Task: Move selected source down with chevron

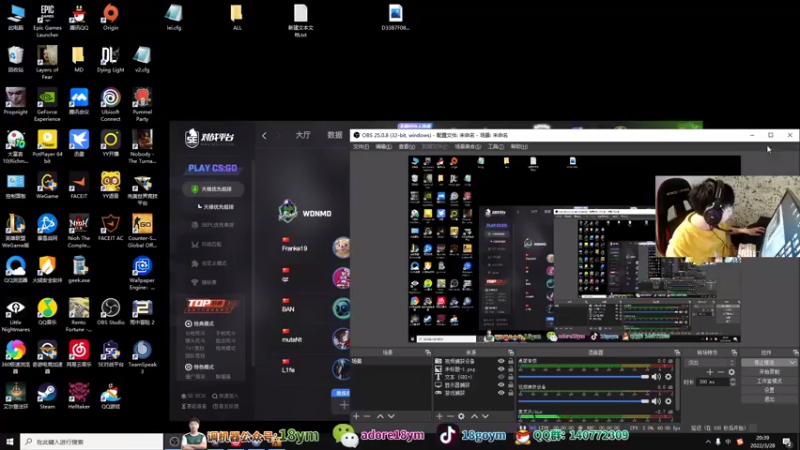Action: tap(485, 416)
